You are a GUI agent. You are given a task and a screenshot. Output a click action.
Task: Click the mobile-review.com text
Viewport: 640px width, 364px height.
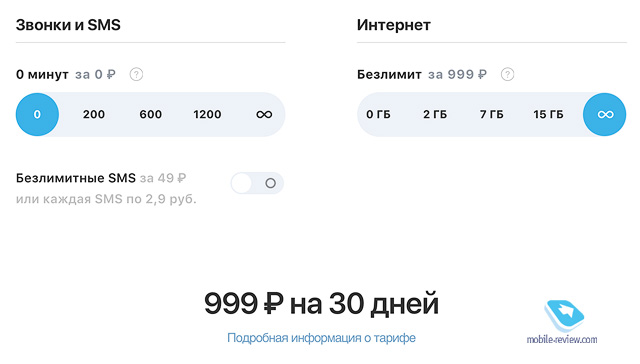pos(562,340)
